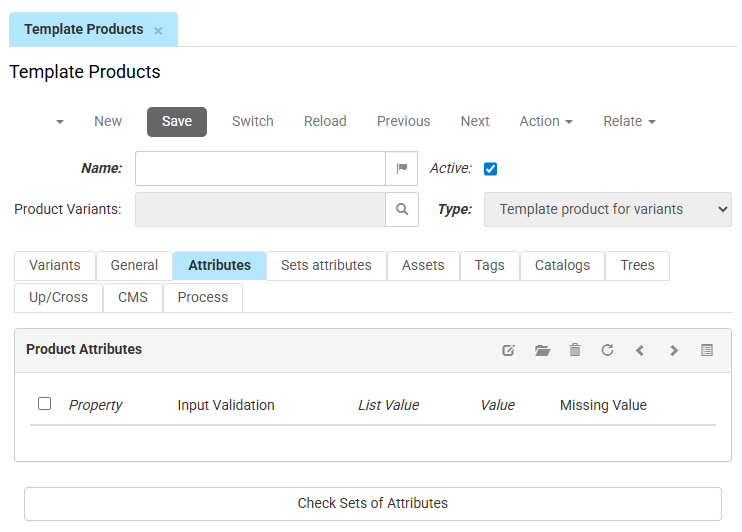Click the New button
Screen dimensions: 742x532
click(x=108, y=122)
